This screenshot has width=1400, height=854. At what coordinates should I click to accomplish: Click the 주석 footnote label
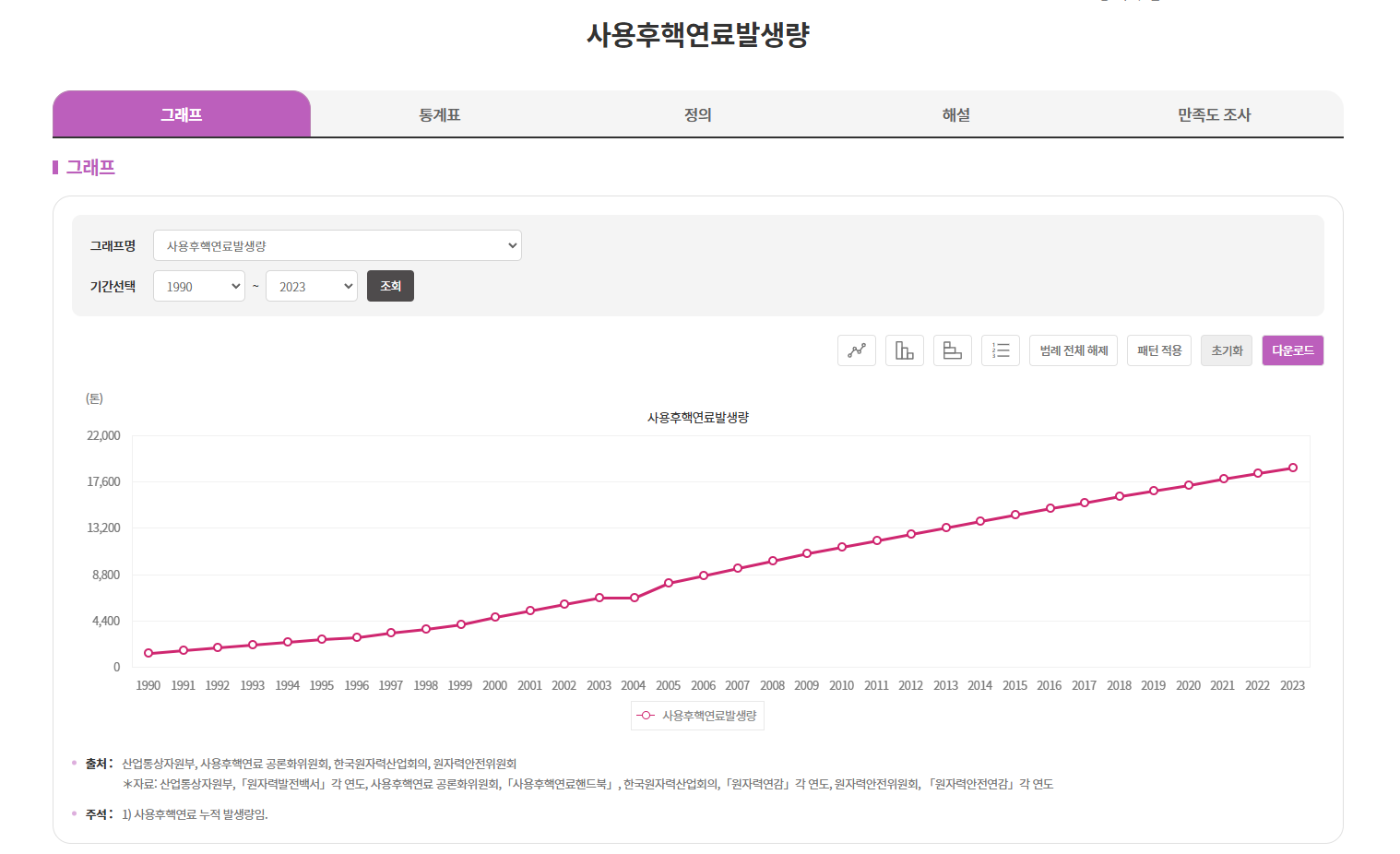(x=98, y=814)
